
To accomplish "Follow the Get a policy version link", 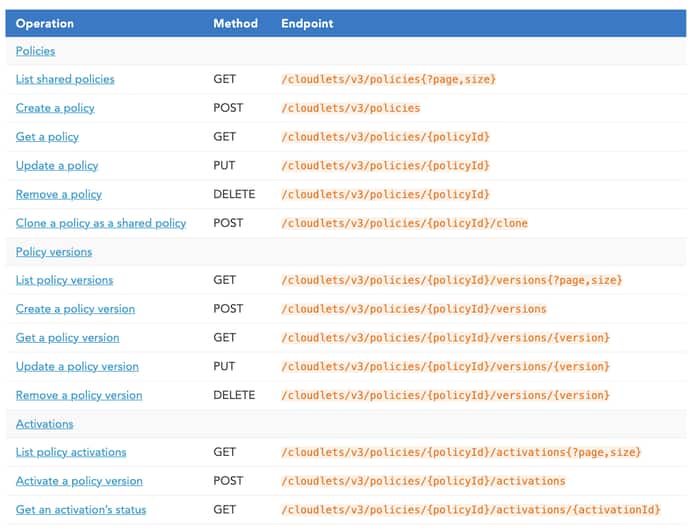I will coord(68,338).
